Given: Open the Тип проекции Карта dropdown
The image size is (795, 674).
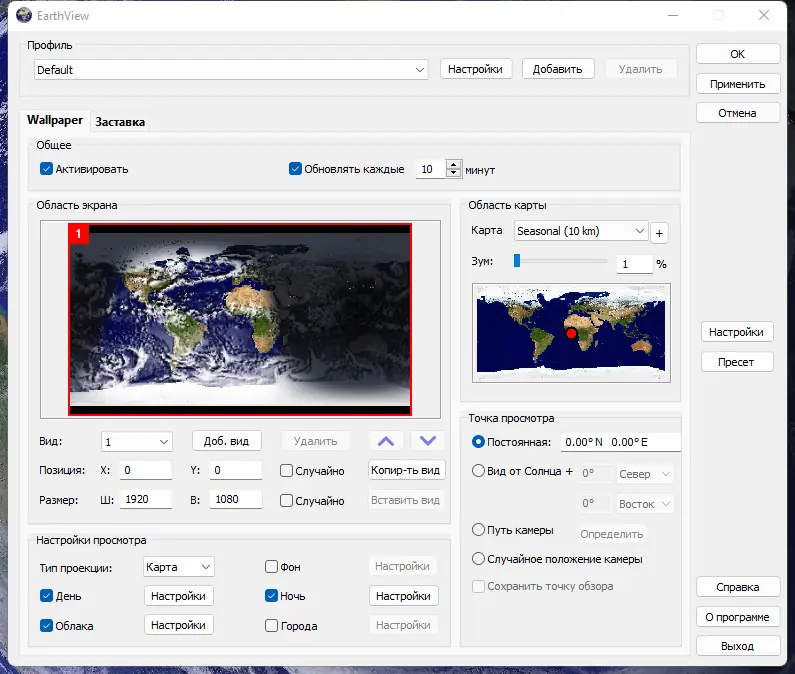Looking at the screenshot, I should 178,566.
